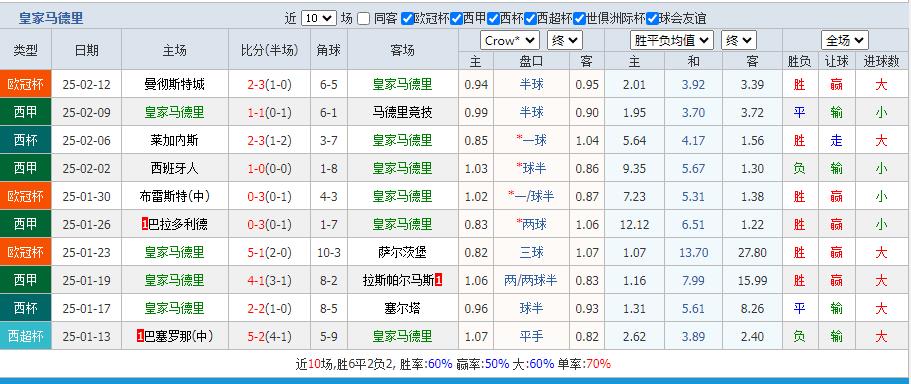
Task: Open 拉斯帕尔马斯 away team link
Action: click(399, 281)
